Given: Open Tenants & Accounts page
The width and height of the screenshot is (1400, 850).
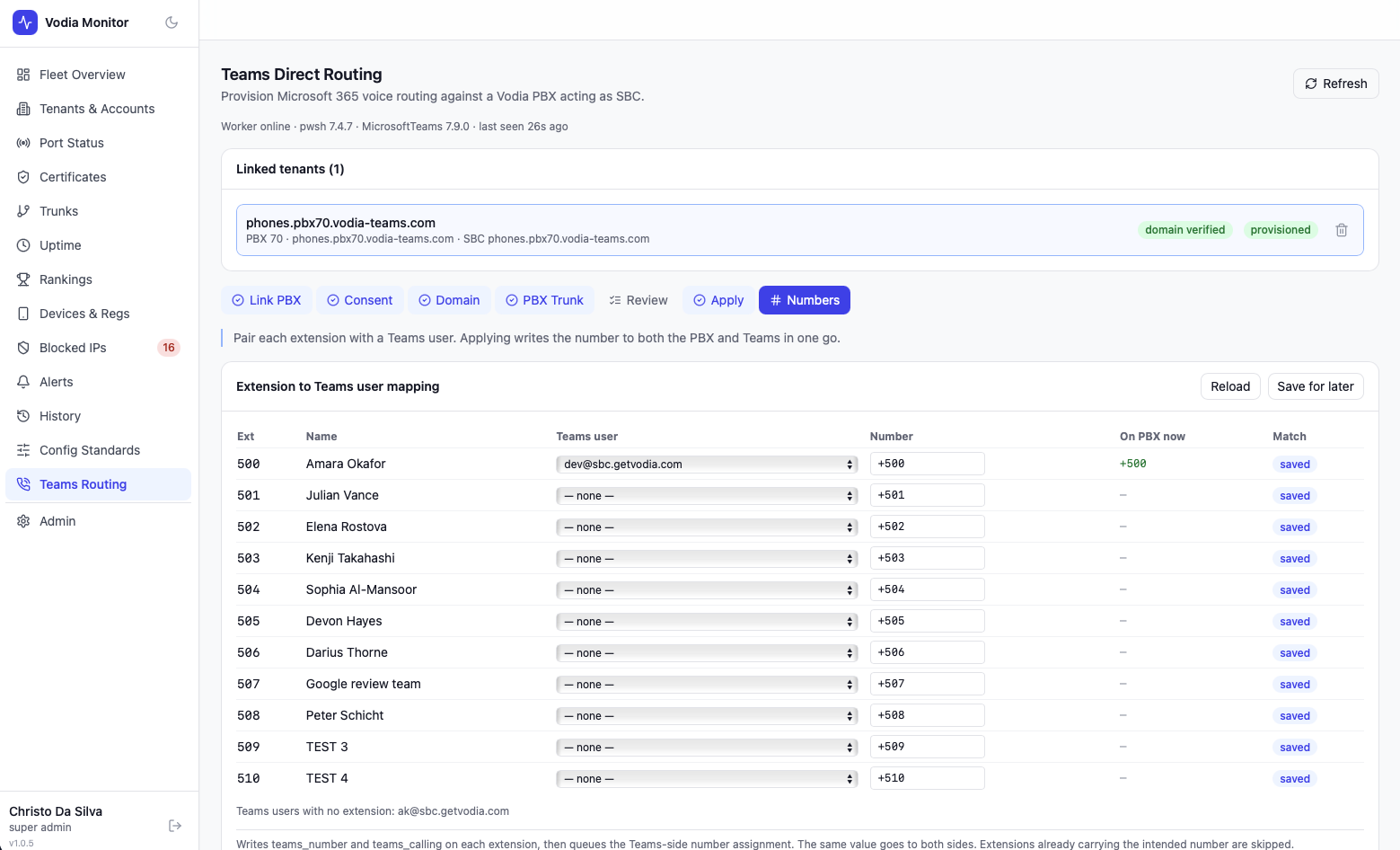Looking at the screenshot, I should coord(98,109).
